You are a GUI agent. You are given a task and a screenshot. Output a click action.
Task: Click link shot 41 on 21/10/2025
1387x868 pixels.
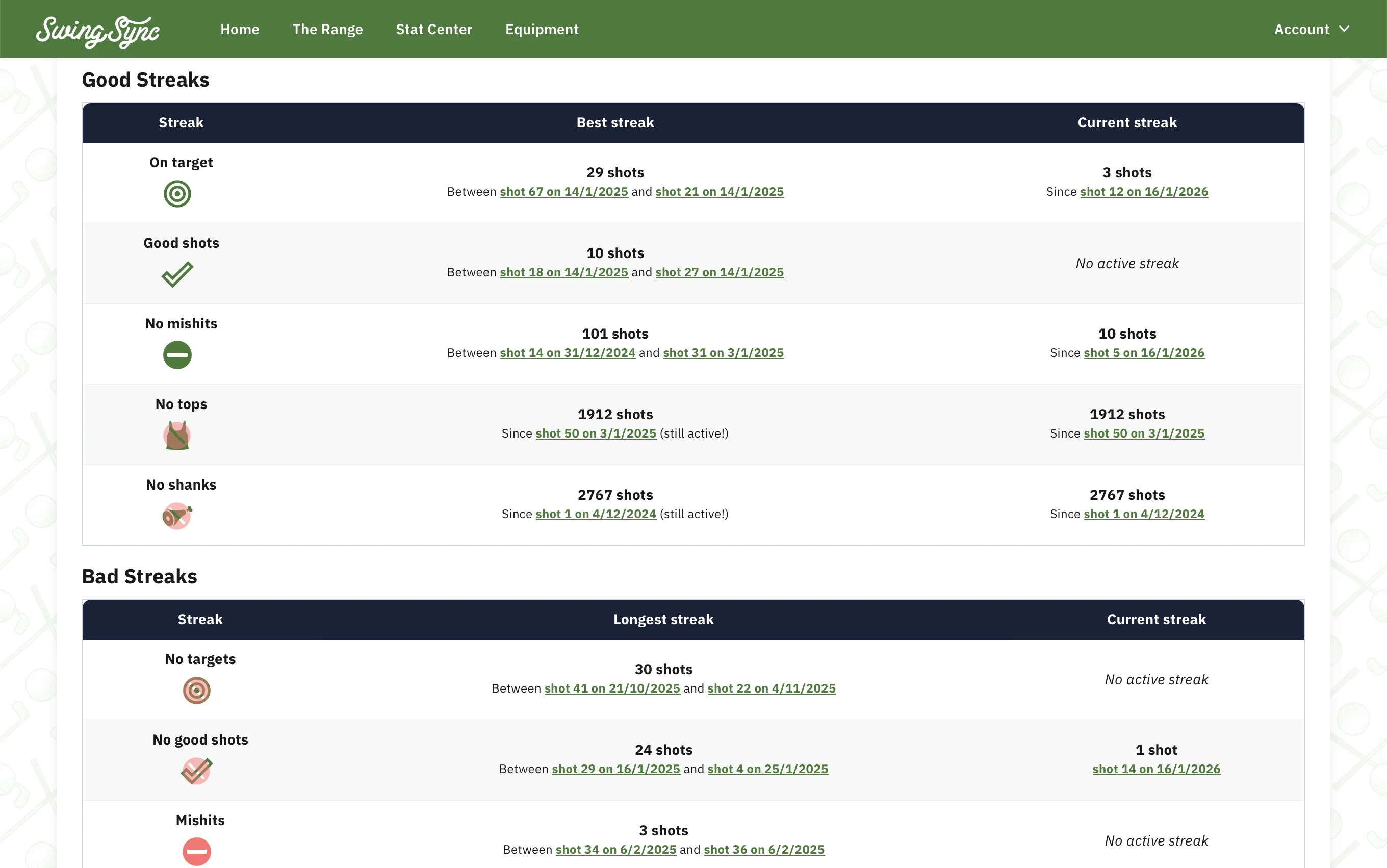[612, 688]
